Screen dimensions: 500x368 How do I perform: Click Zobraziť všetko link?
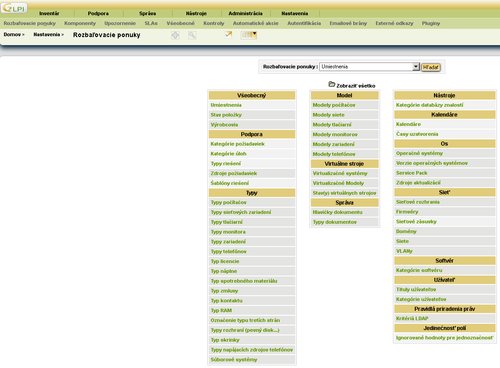(356, 86)
